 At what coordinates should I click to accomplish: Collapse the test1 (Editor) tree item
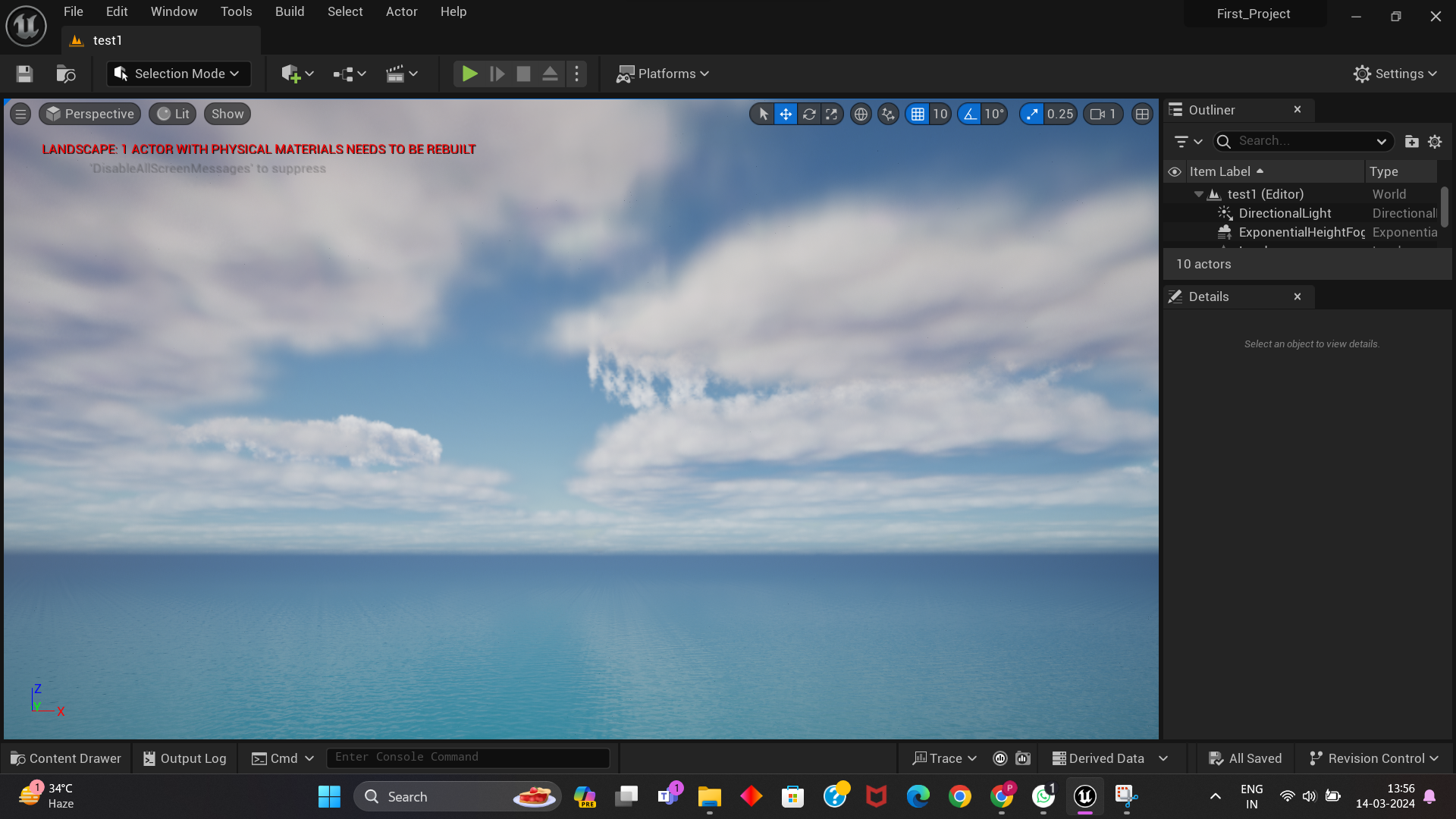pos(1199,194)
